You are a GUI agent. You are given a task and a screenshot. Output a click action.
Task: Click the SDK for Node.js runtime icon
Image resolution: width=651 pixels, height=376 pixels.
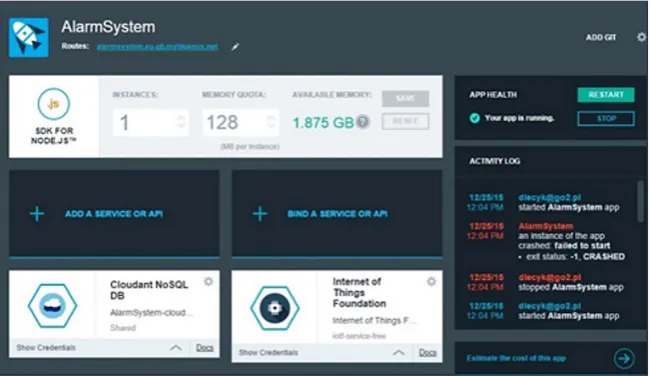[x=54, y=104]
